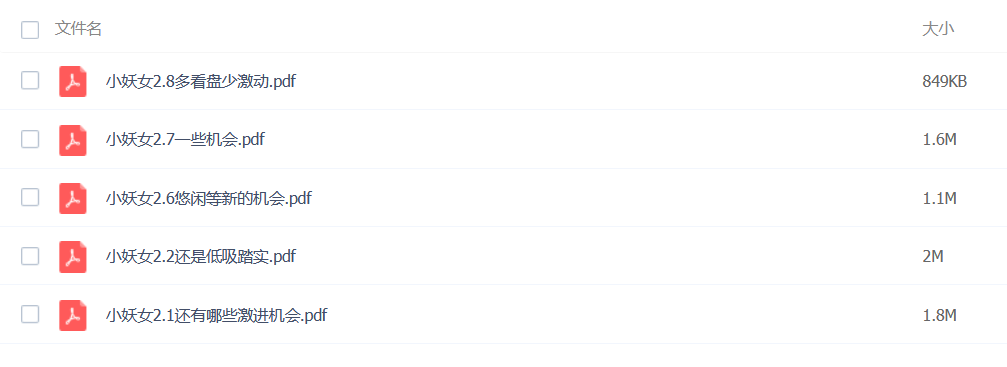Check the box for 小妖女2.8多看盘少激动.pdf
Viewport: 1007px width, 367px height.
tap(30, 80)
